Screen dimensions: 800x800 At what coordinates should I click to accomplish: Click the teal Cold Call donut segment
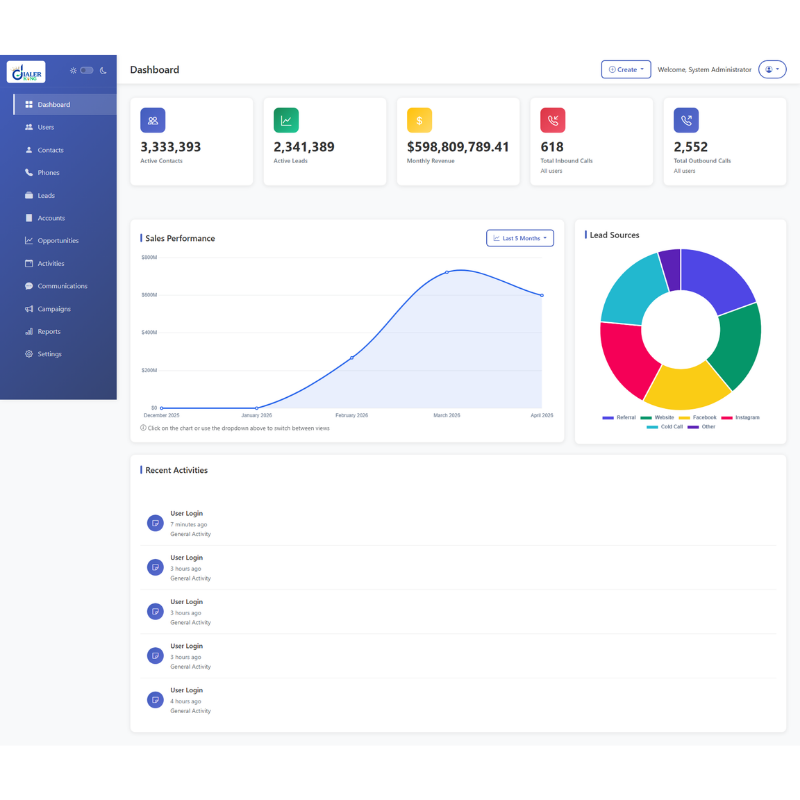click(632, 293)
